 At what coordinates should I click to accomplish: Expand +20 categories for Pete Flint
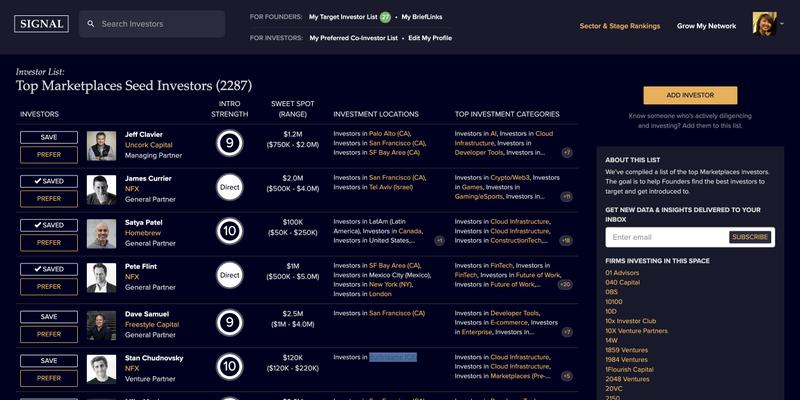[x=565, y=284]
